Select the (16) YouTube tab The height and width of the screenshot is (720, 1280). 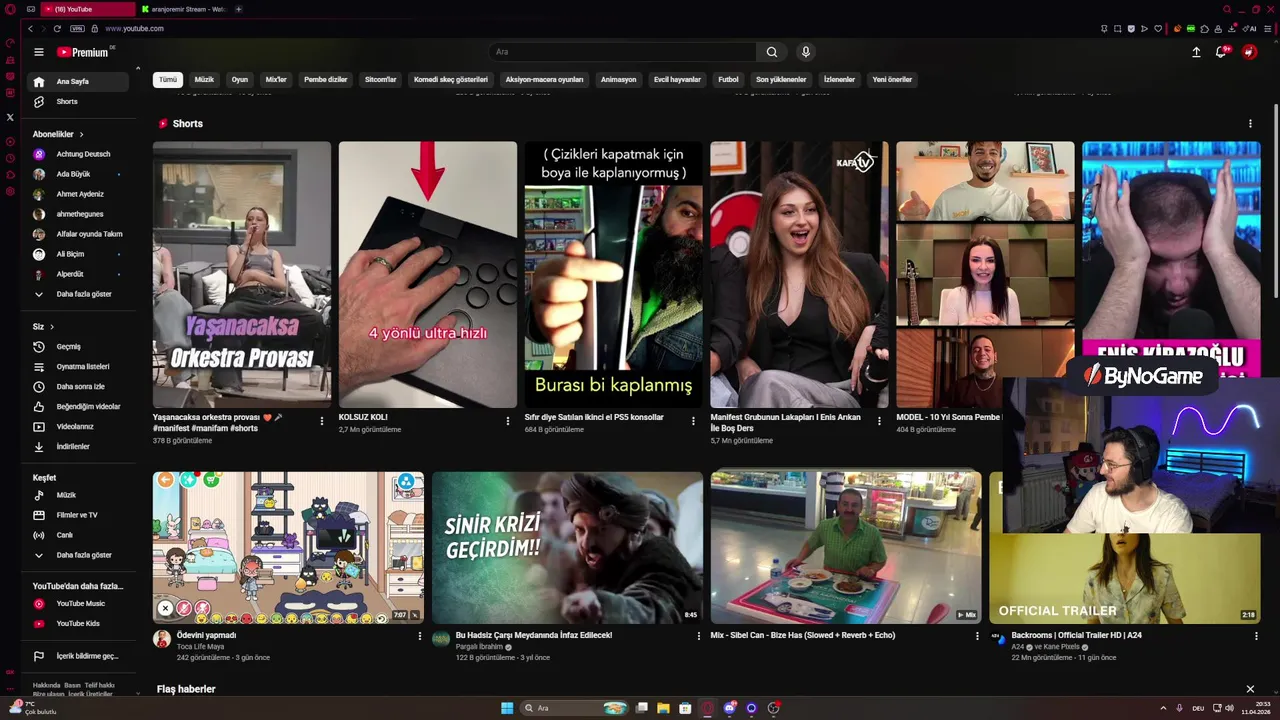86,9
